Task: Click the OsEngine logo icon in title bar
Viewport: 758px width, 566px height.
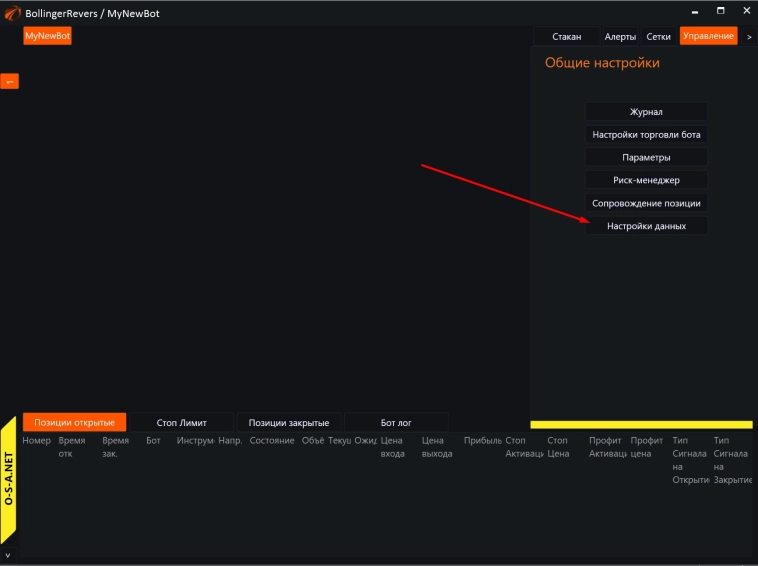Action: pos(11,12)
